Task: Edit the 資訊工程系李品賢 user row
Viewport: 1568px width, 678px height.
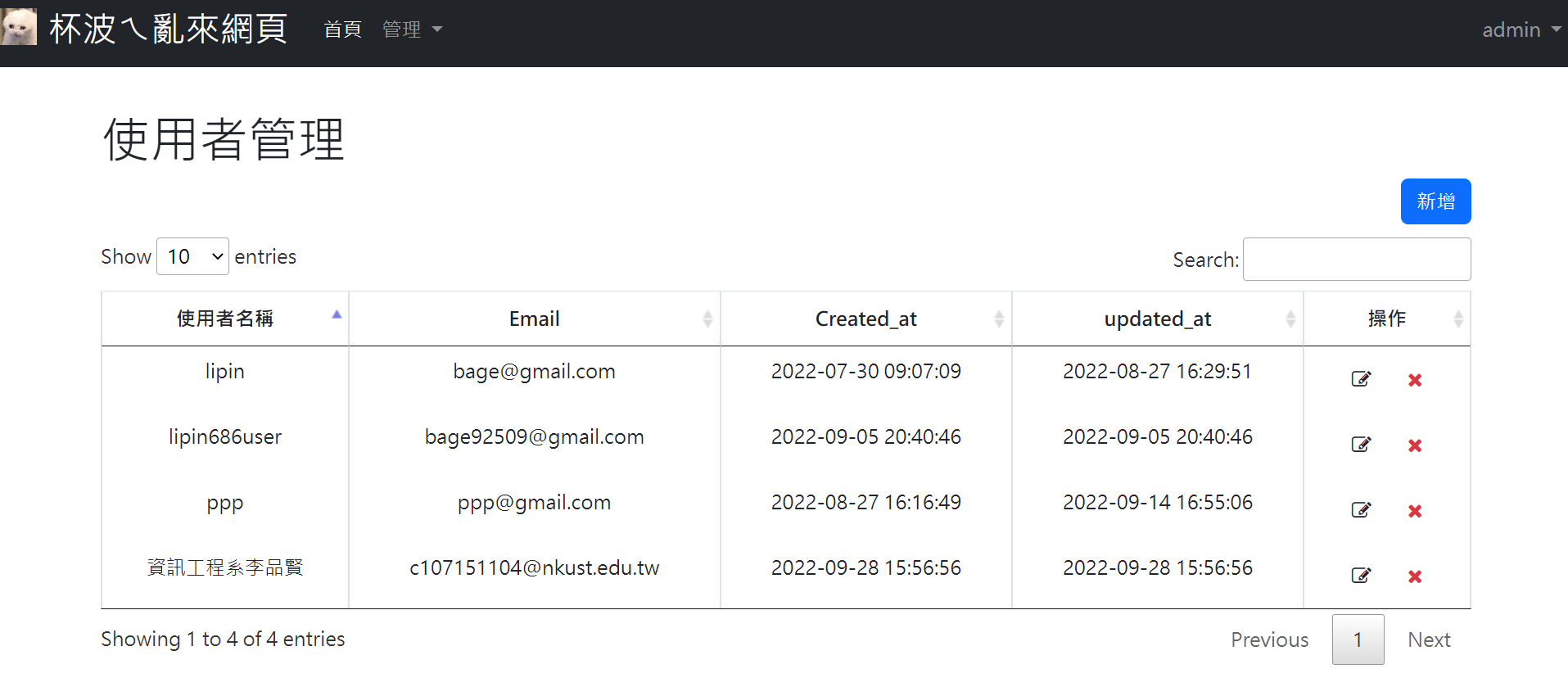Action: pos(1361,576)
